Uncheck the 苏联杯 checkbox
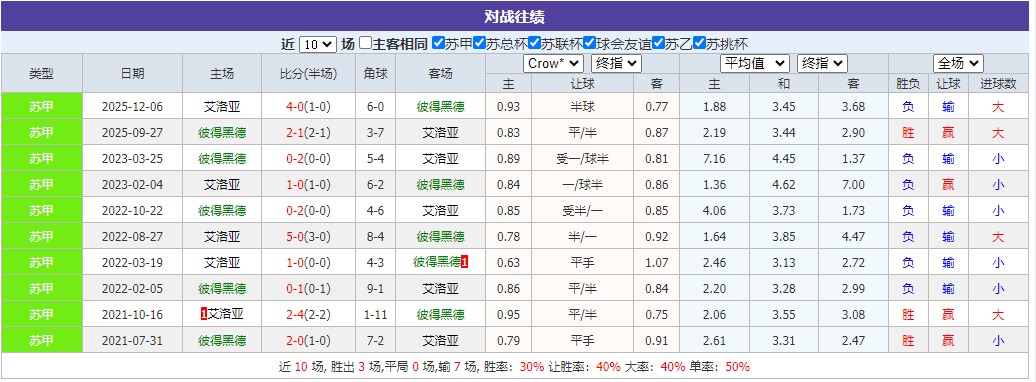This screenshot has width=1036, height=382. tap(535, 44)
